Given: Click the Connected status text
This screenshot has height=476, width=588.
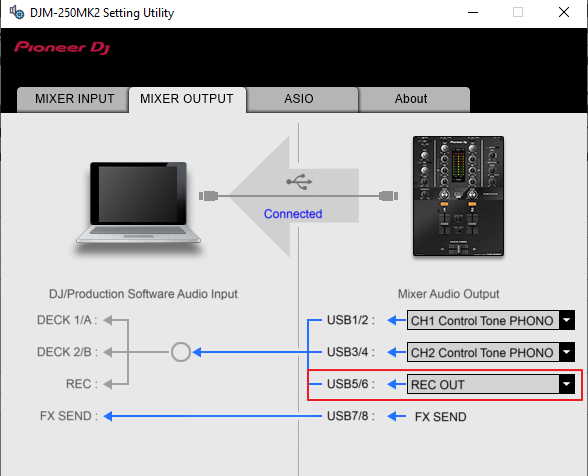Looking at the screenshot, I should pyautogui.click(x=293, y=214).
